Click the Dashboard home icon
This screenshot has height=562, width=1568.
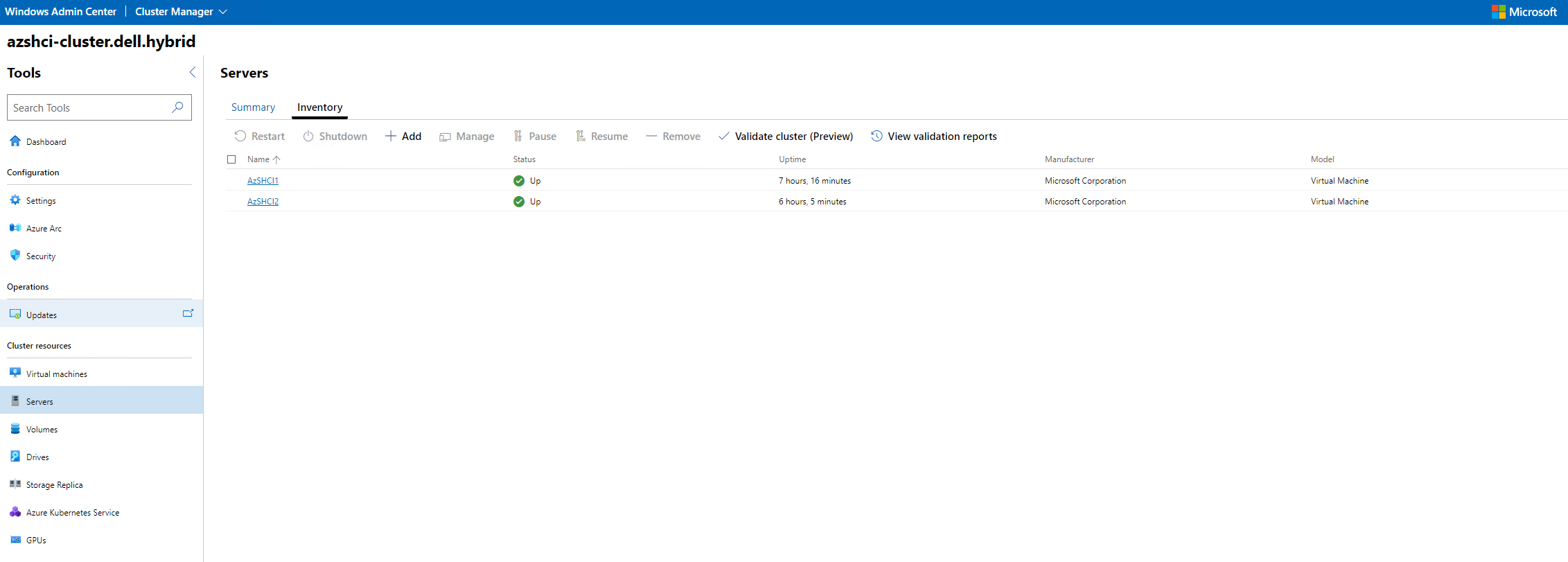pyautogui.click(x=15, y=141)
